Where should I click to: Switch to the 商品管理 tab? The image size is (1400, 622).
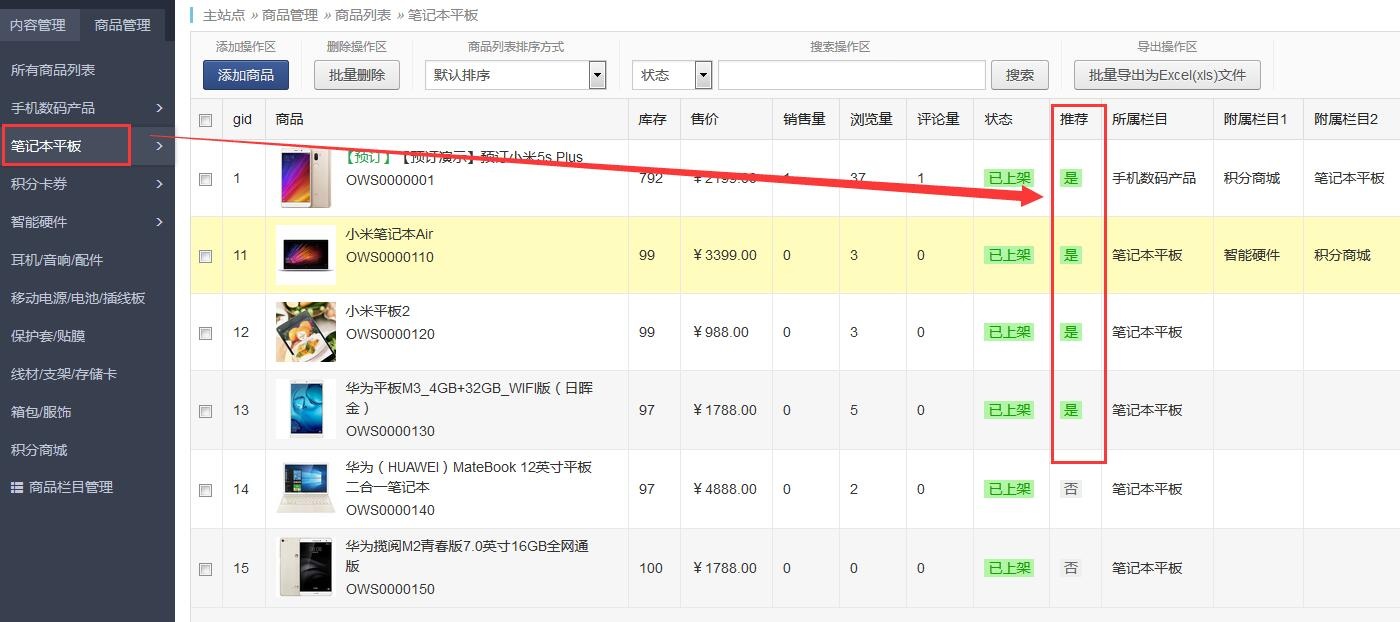coord(122,25)
